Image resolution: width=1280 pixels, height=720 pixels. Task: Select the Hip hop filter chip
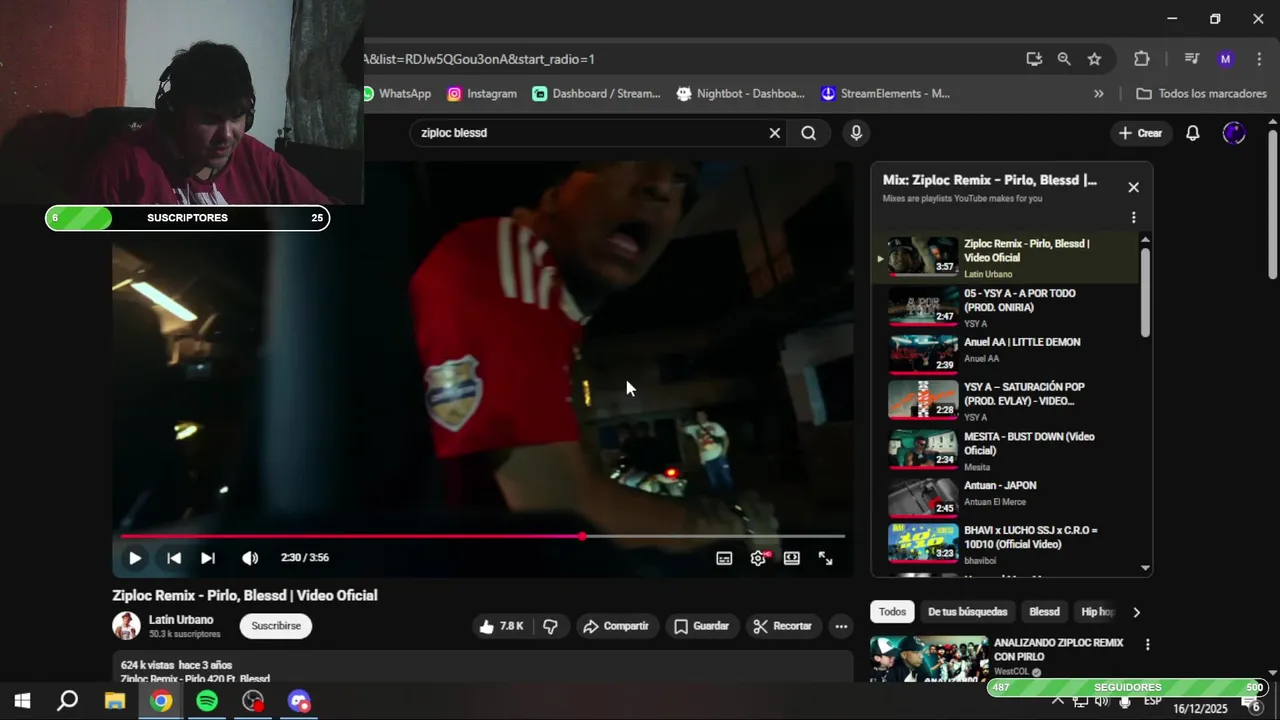click(x=1097, y=612)
